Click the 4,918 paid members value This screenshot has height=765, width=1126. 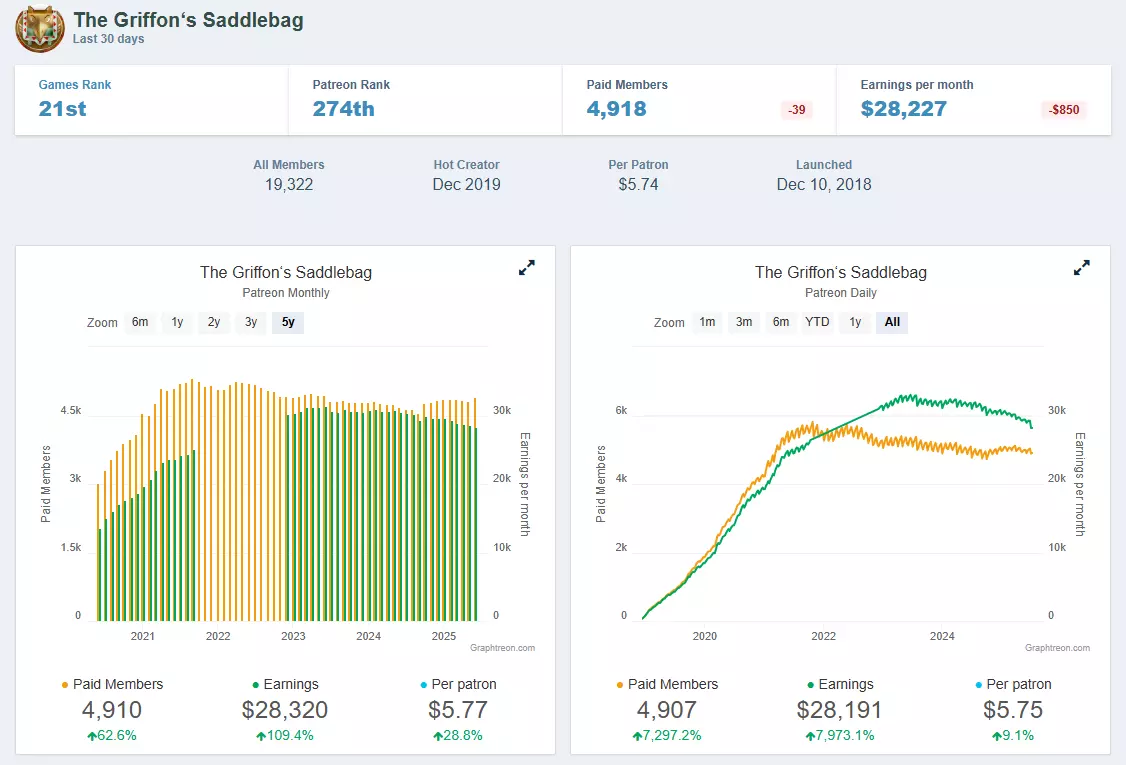[x=617, y=108]
